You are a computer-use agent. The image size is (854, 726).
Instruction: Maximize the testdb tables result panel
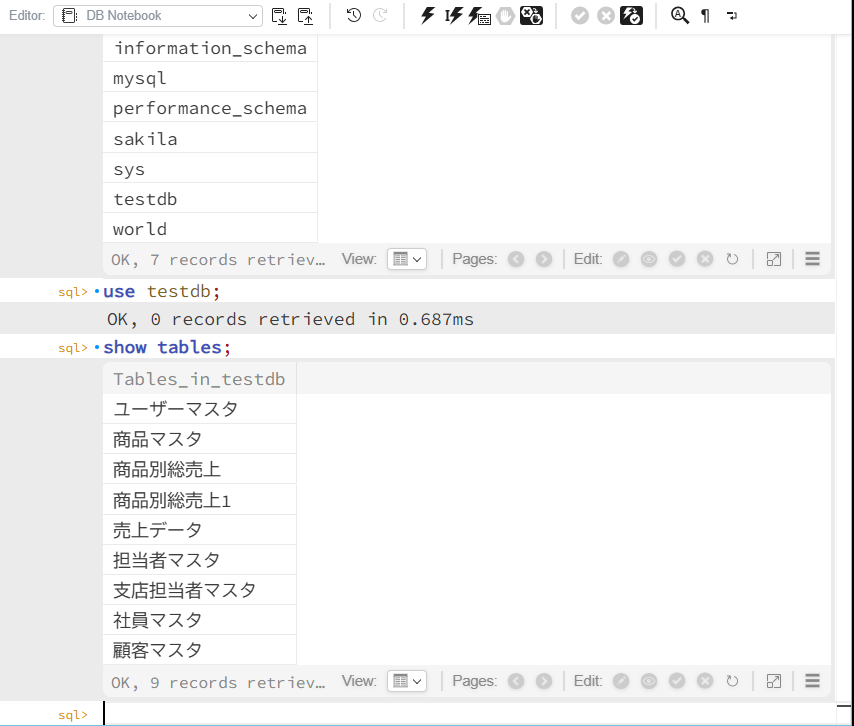(773, 681)
